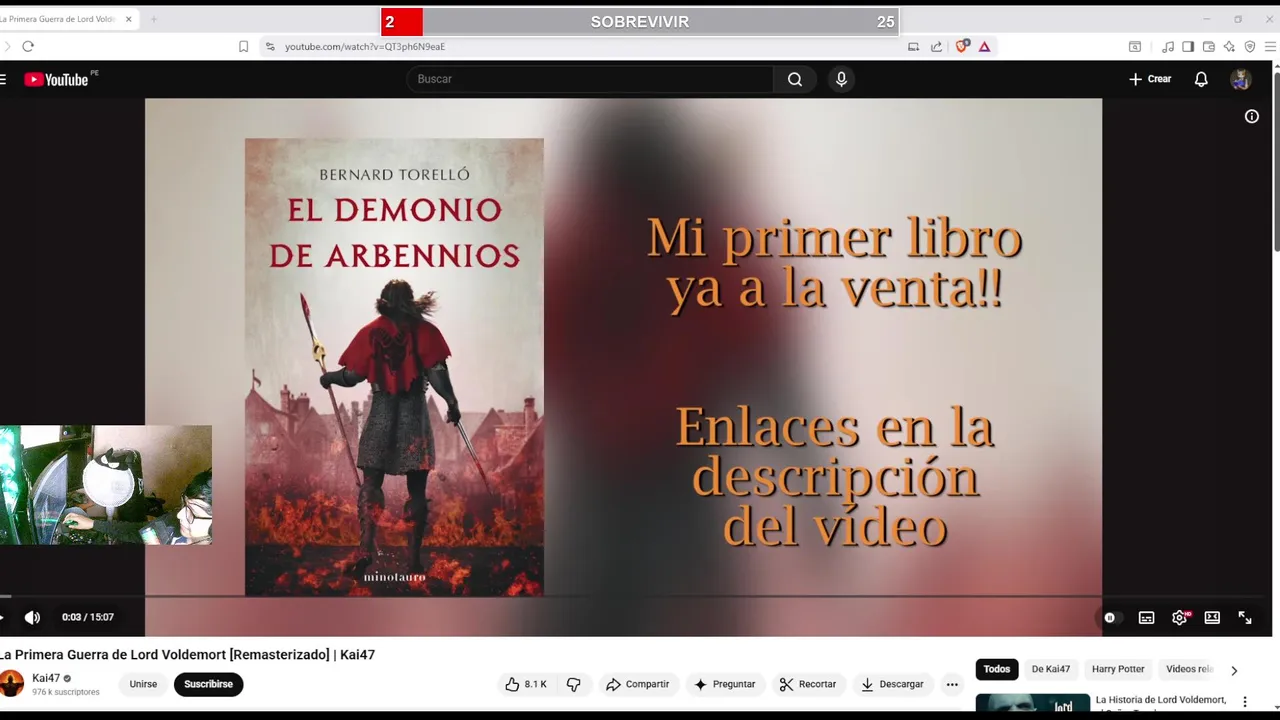Bookmark this page using the bookmark icon
The height and width of the screenshot is (720, 1280).
click(x=243, y=46)
